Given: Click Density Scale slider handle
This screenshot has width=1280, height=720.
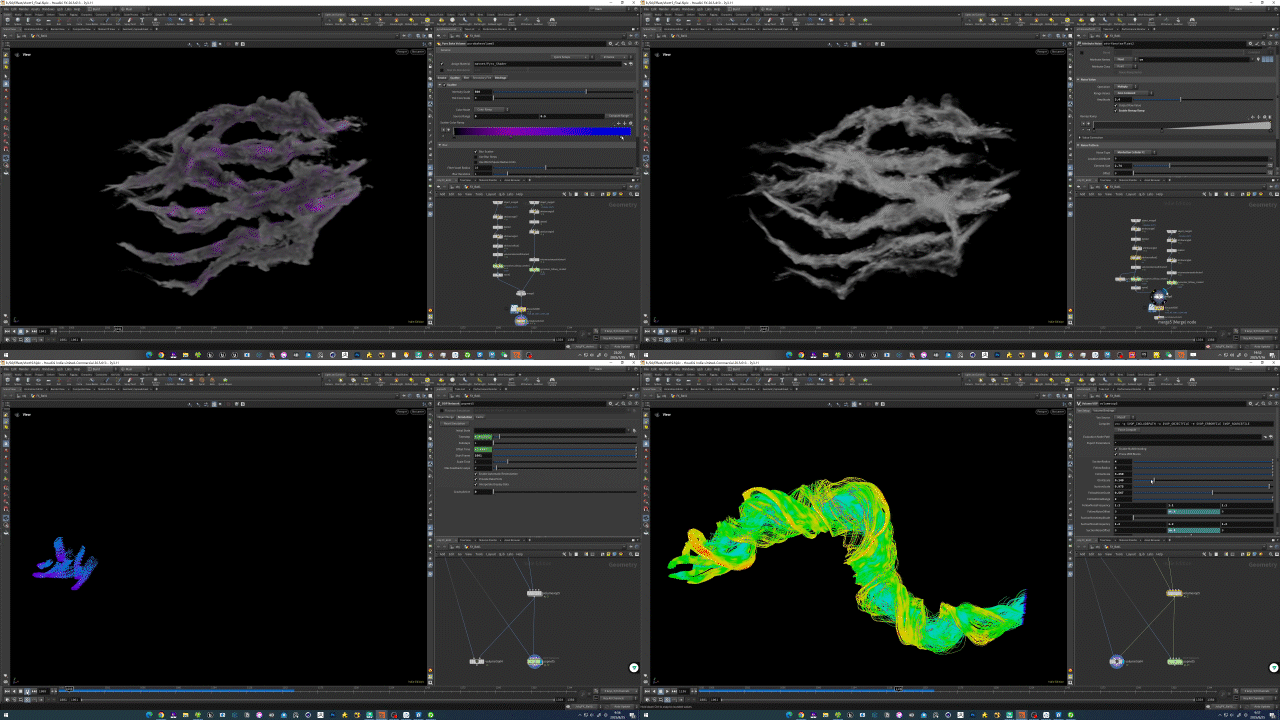Looking at the screenshot, I should 586,92.
